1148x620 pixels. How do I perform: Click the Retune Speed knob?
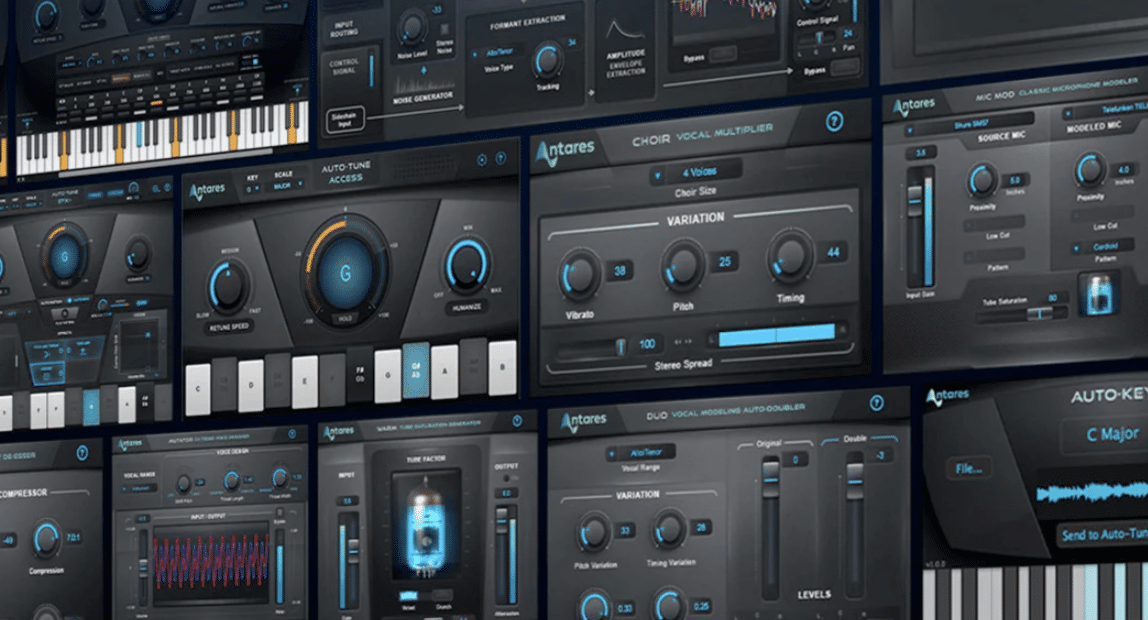tap(228, 286)
